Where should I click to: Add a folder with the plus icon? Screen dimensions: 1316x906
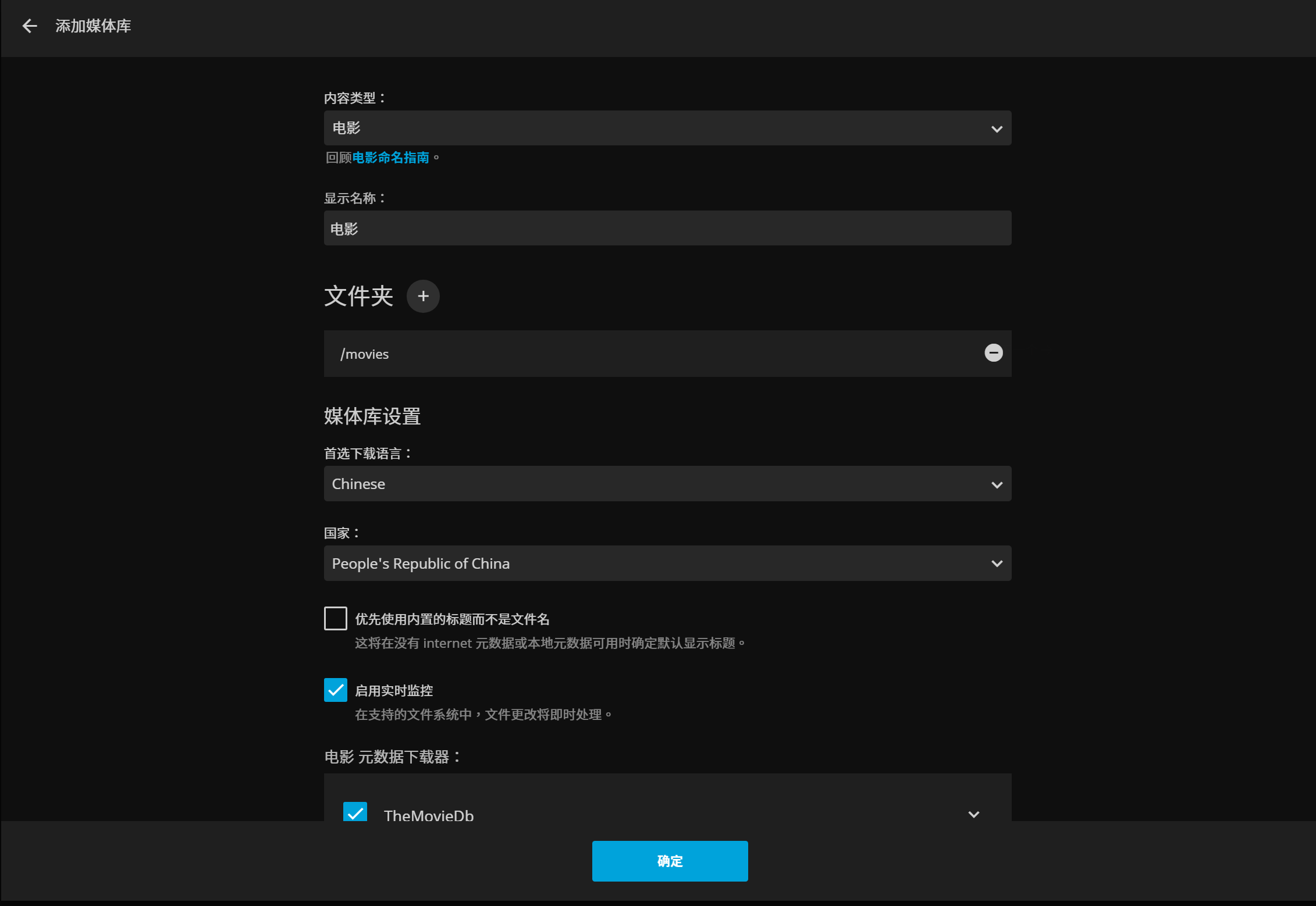point(423,296)
